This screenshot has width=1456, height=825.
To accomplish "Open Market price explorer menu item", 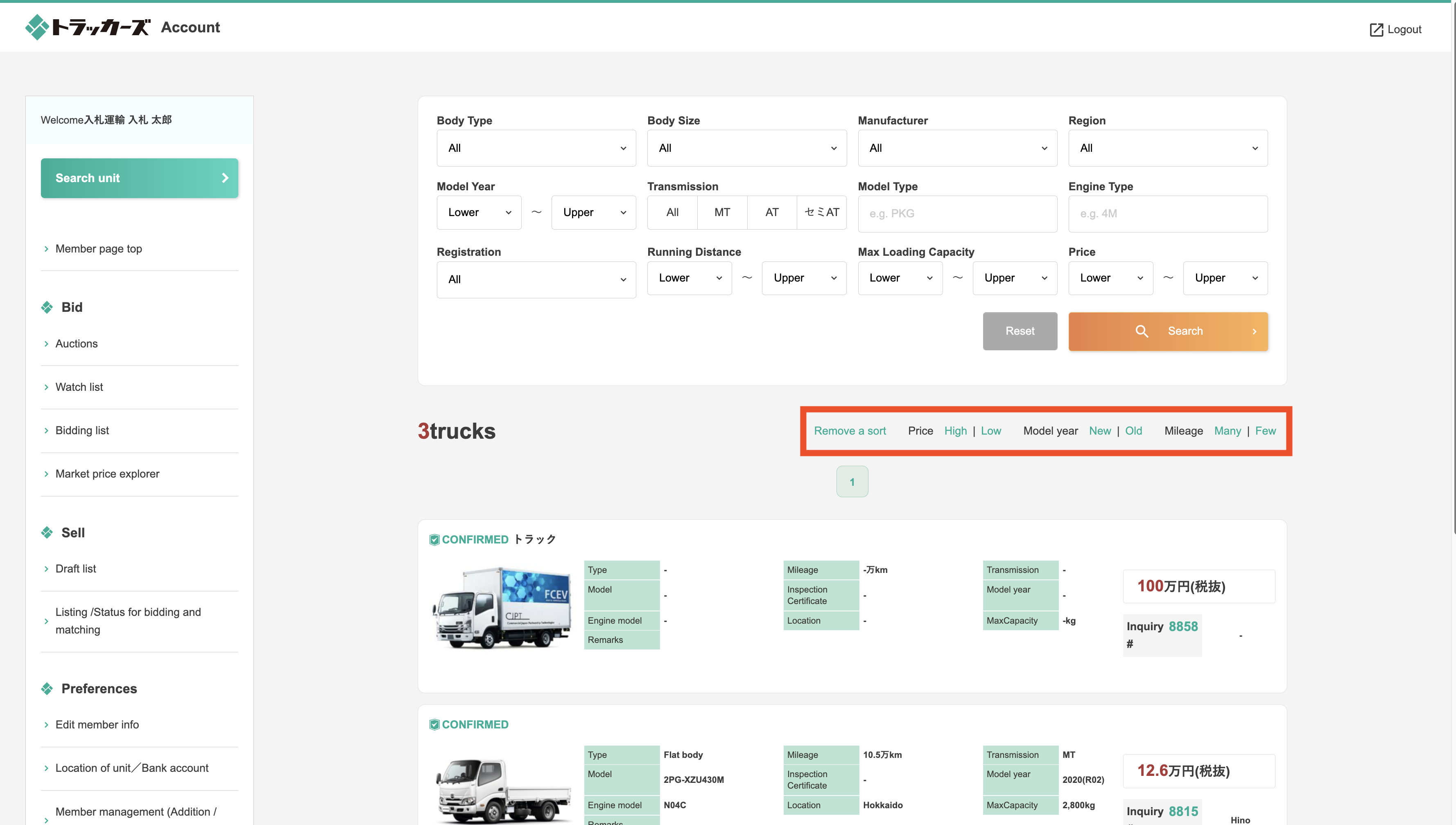I will [x=107, y=474].
